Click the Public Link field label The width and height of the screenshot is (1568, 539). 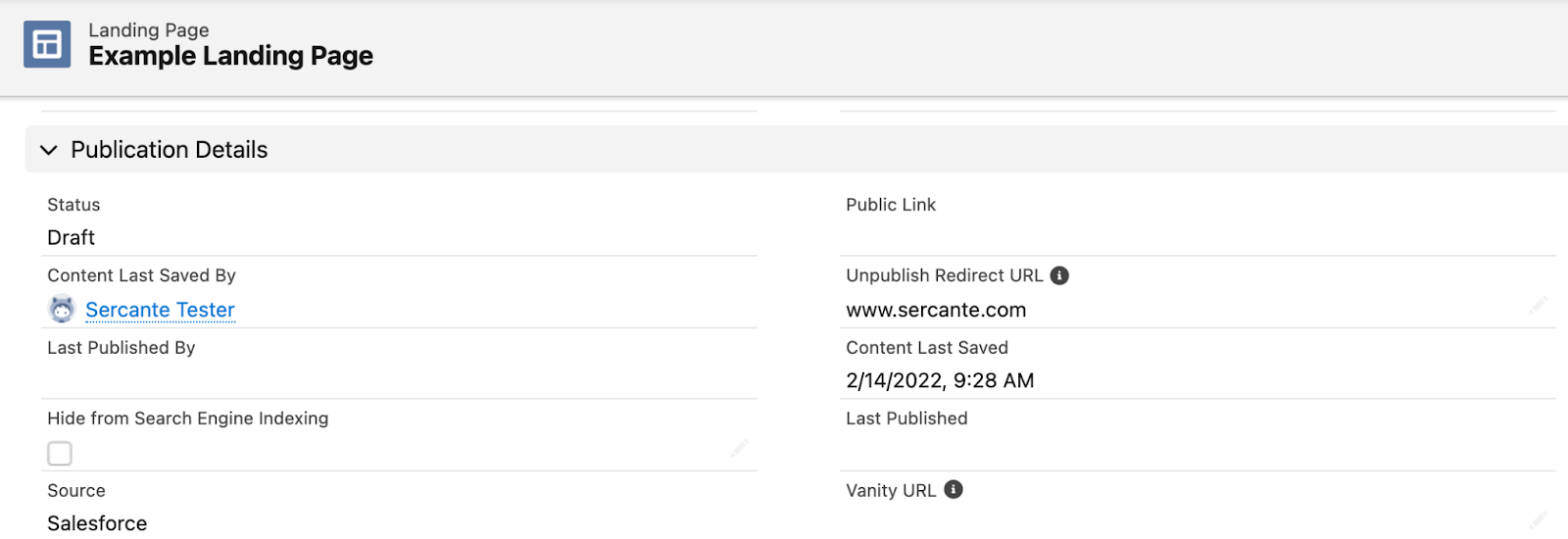(x=891, y=205)
